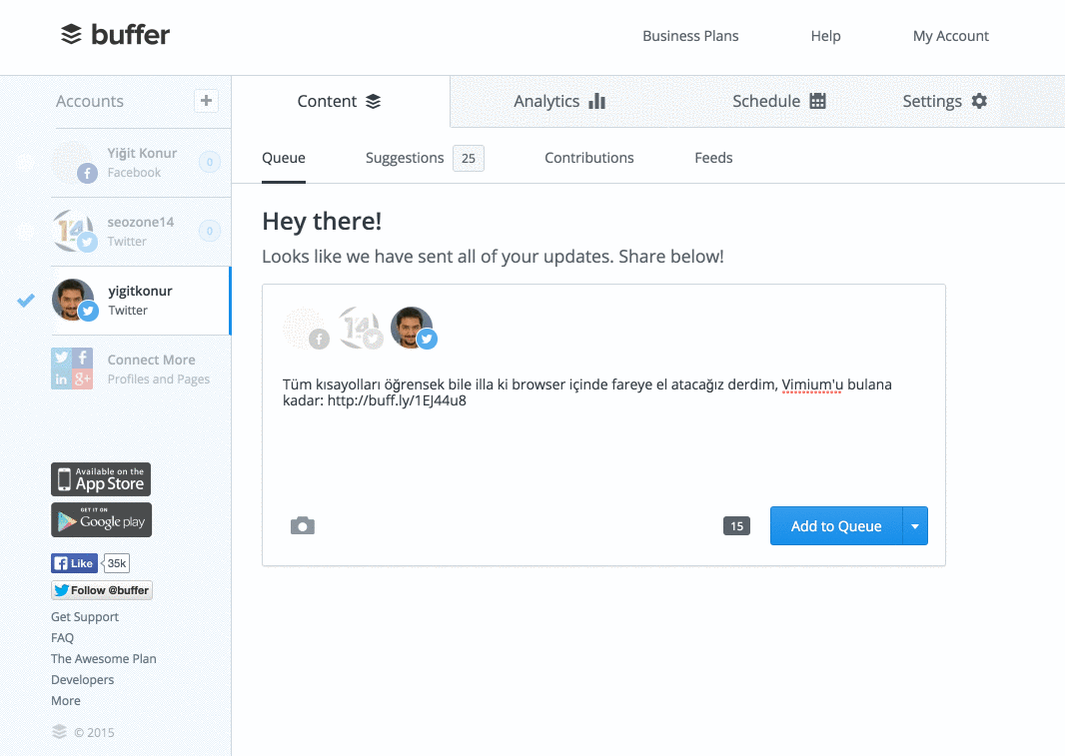Add a new account with plus button
Viewport: 1065px width, 756px height.
[206, 101]
